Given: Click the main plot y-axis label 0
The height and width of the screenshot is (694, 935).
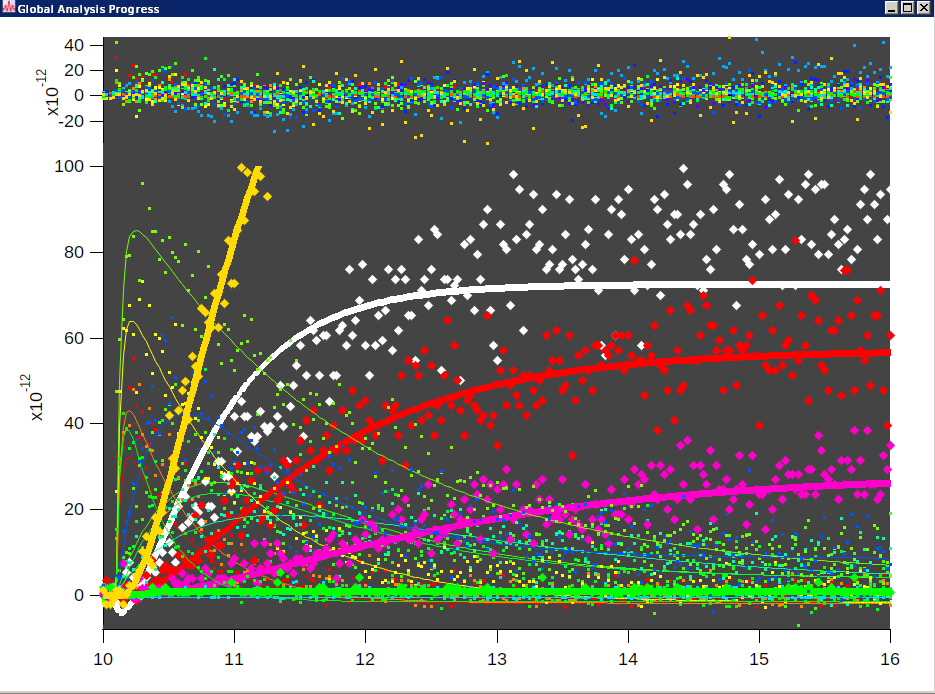Looking at the screenshot, I should (x=79, y=595).
